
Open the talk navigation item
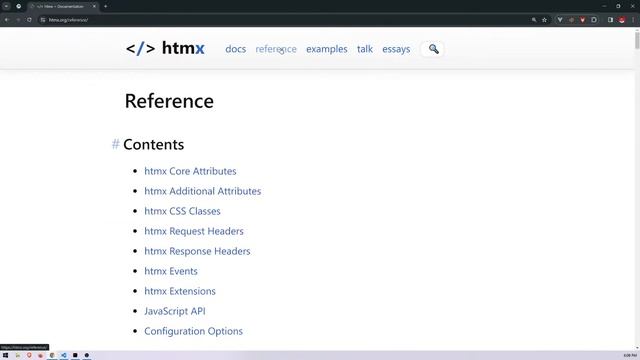click(365, 49)
